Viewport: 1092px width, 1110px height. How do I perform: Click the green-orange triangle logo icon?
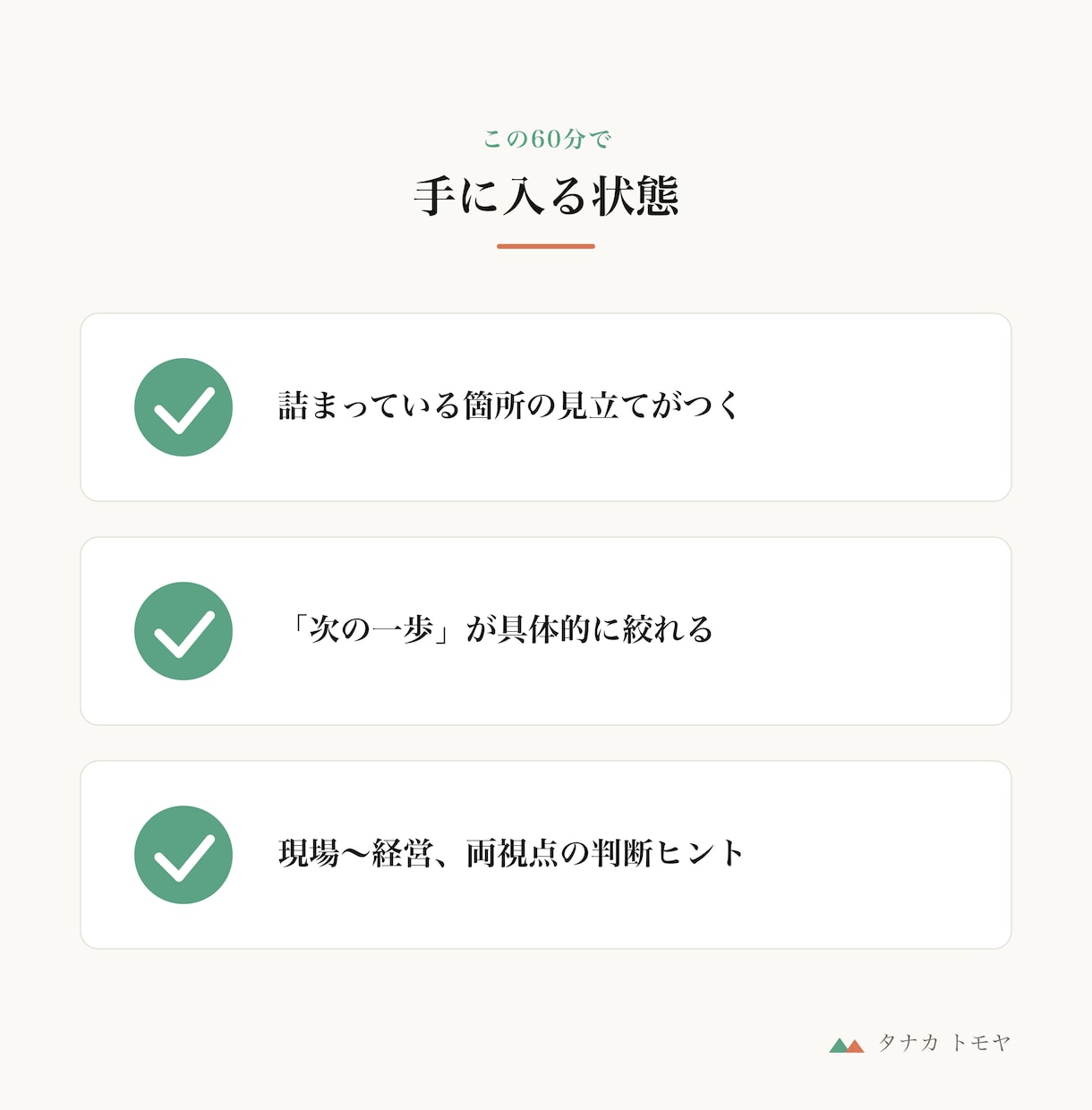847,1045
